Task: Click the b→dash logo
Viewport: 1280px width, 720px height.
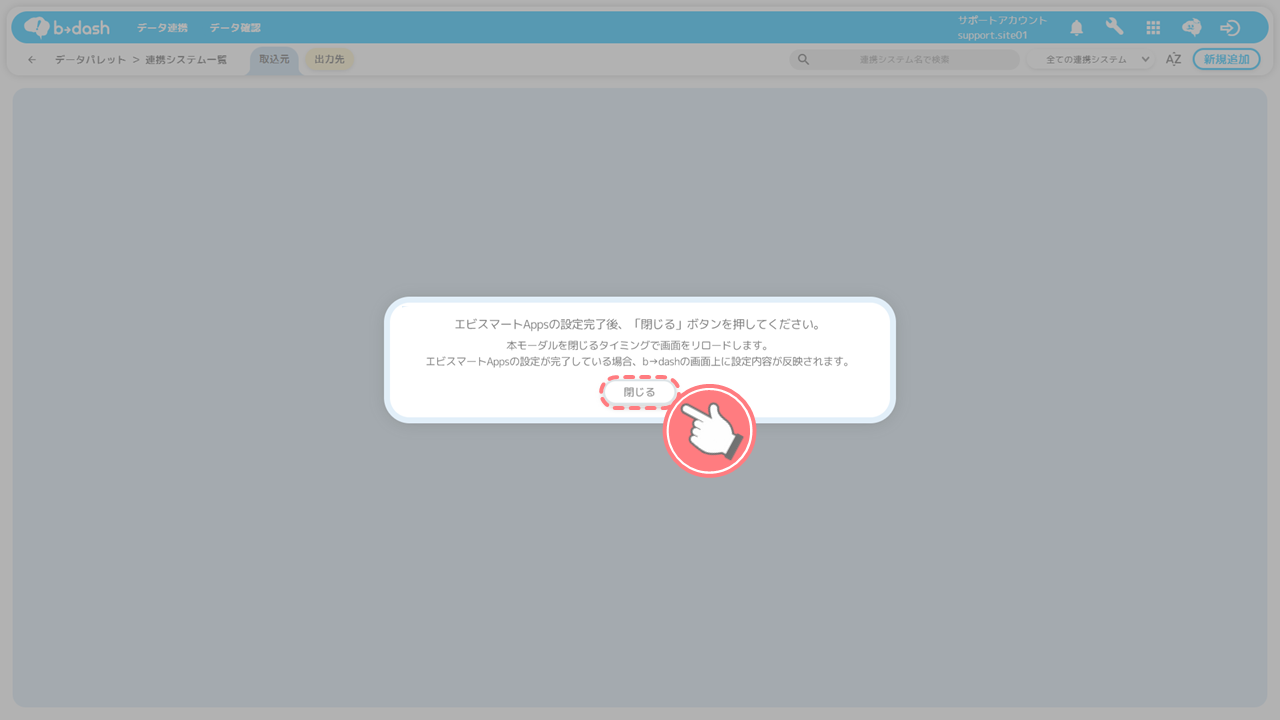Action: click(x=67, y=27)
